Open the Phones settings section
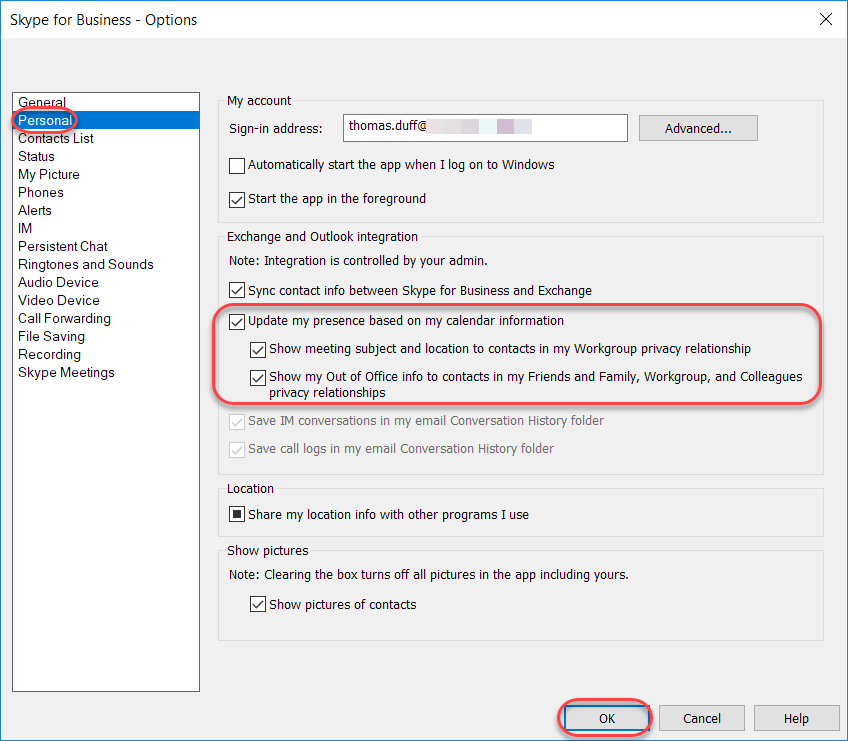 pos(40,192)
